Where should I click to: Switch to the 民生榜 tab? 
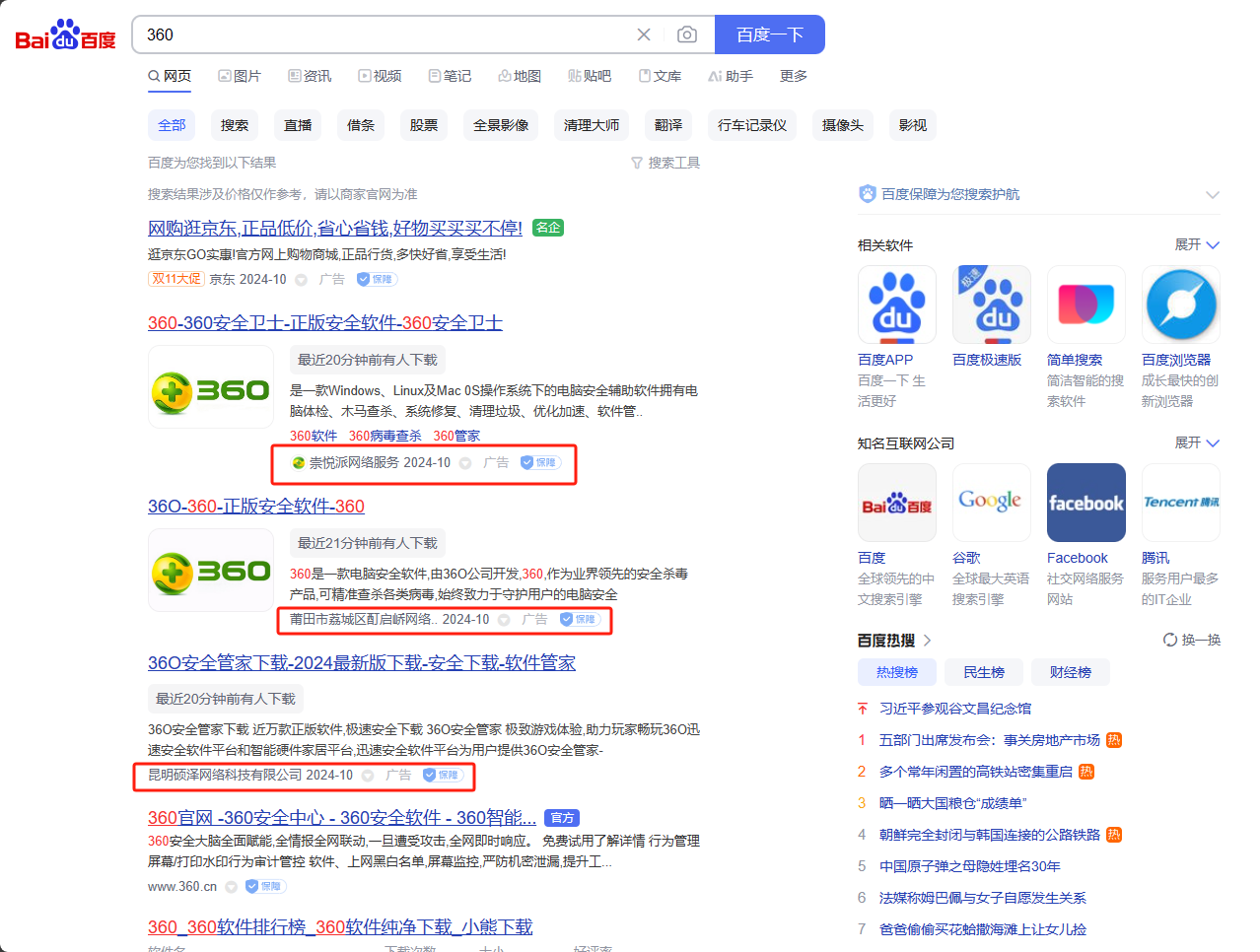984,672
